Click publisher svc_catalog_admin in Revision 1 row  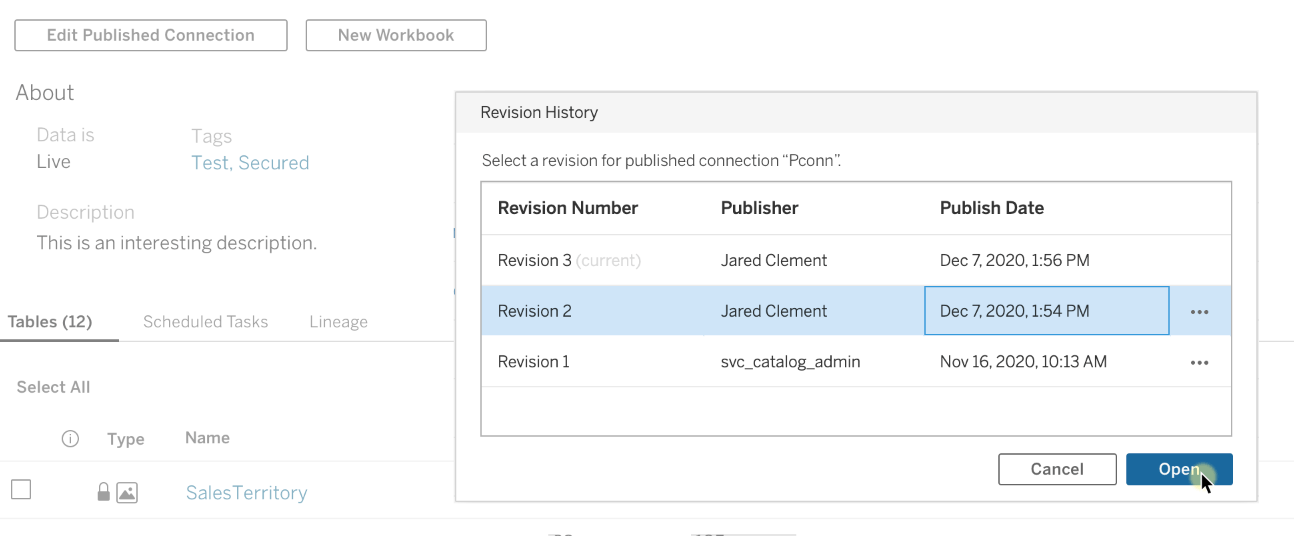coord(790,362)
